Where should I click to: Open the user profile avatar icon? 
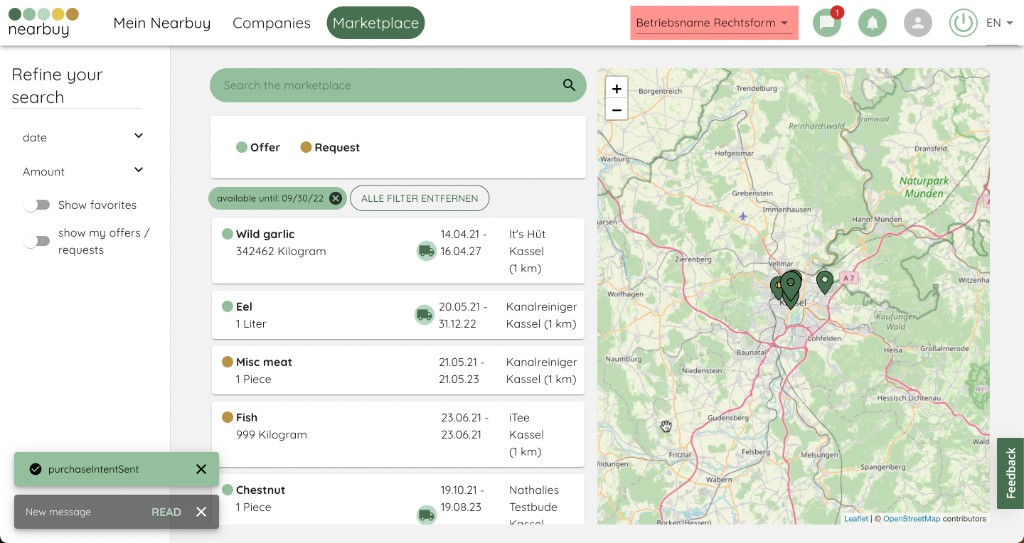pyautogui.click(x=918, y=23)
